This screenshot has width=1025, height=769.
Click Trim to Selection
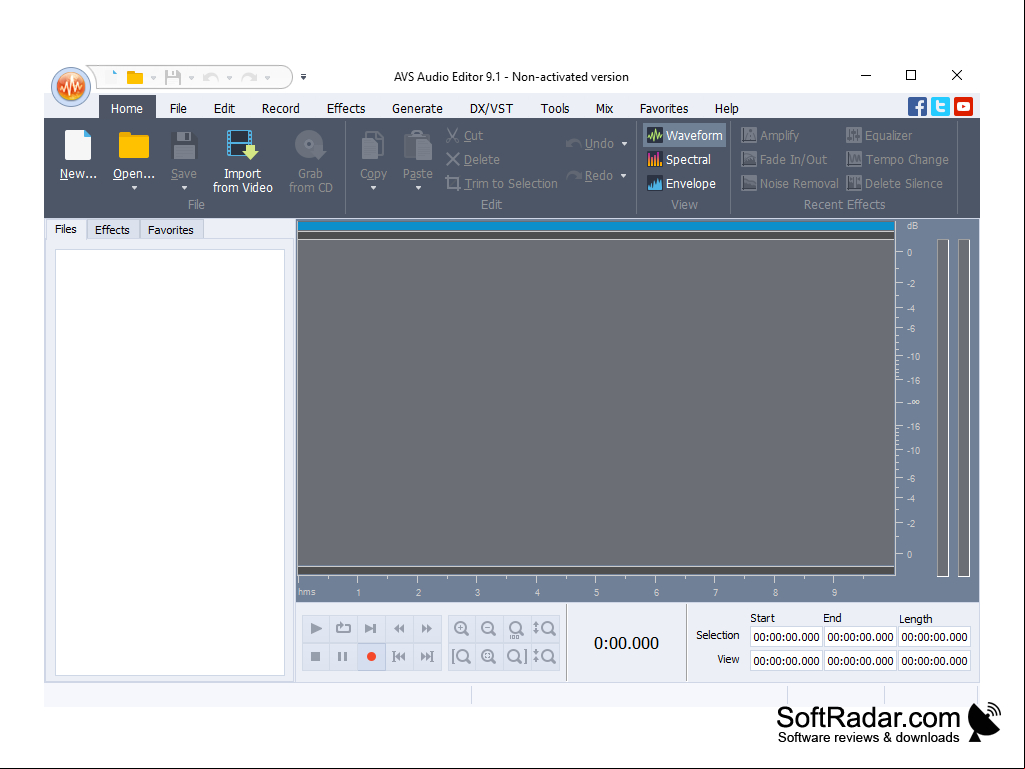(502, 184)
